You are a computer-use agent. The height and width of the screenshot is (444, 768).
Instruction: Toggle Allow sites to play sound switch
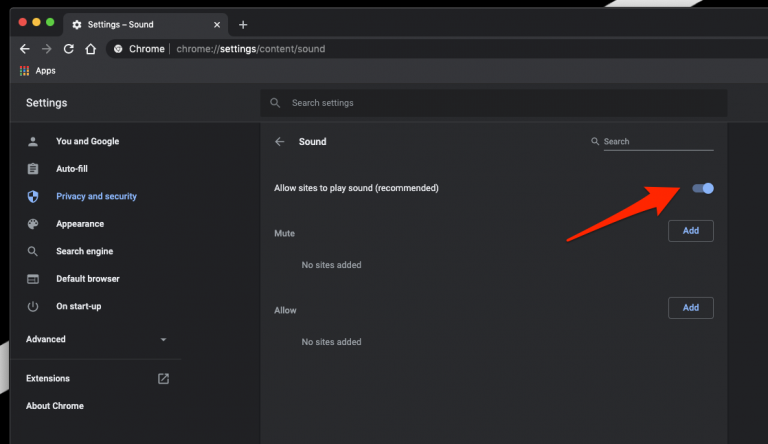coord(703,188)
